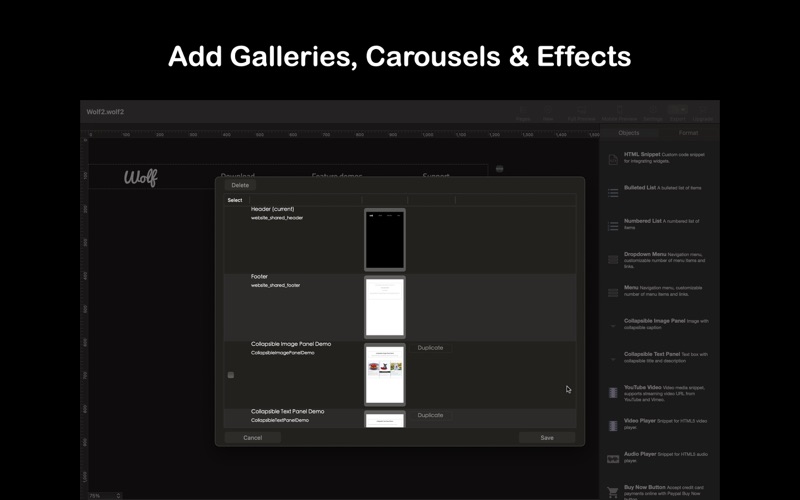Open the Collapsible Text Panel Demo thumbnail
The image size is (800, 500).
coord(385,419)
